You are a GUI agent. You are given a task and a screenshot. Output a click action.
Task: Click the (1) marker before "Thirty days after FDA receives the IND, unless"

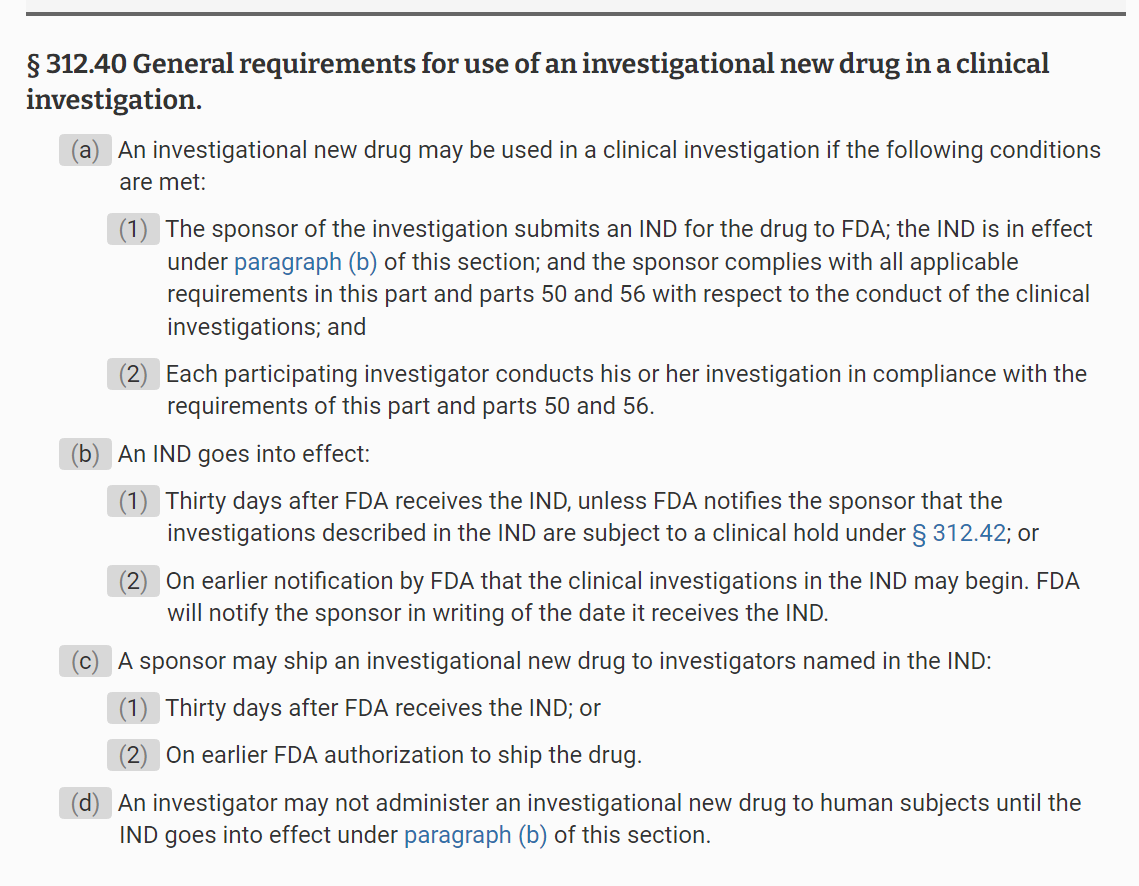coord(133,501)
